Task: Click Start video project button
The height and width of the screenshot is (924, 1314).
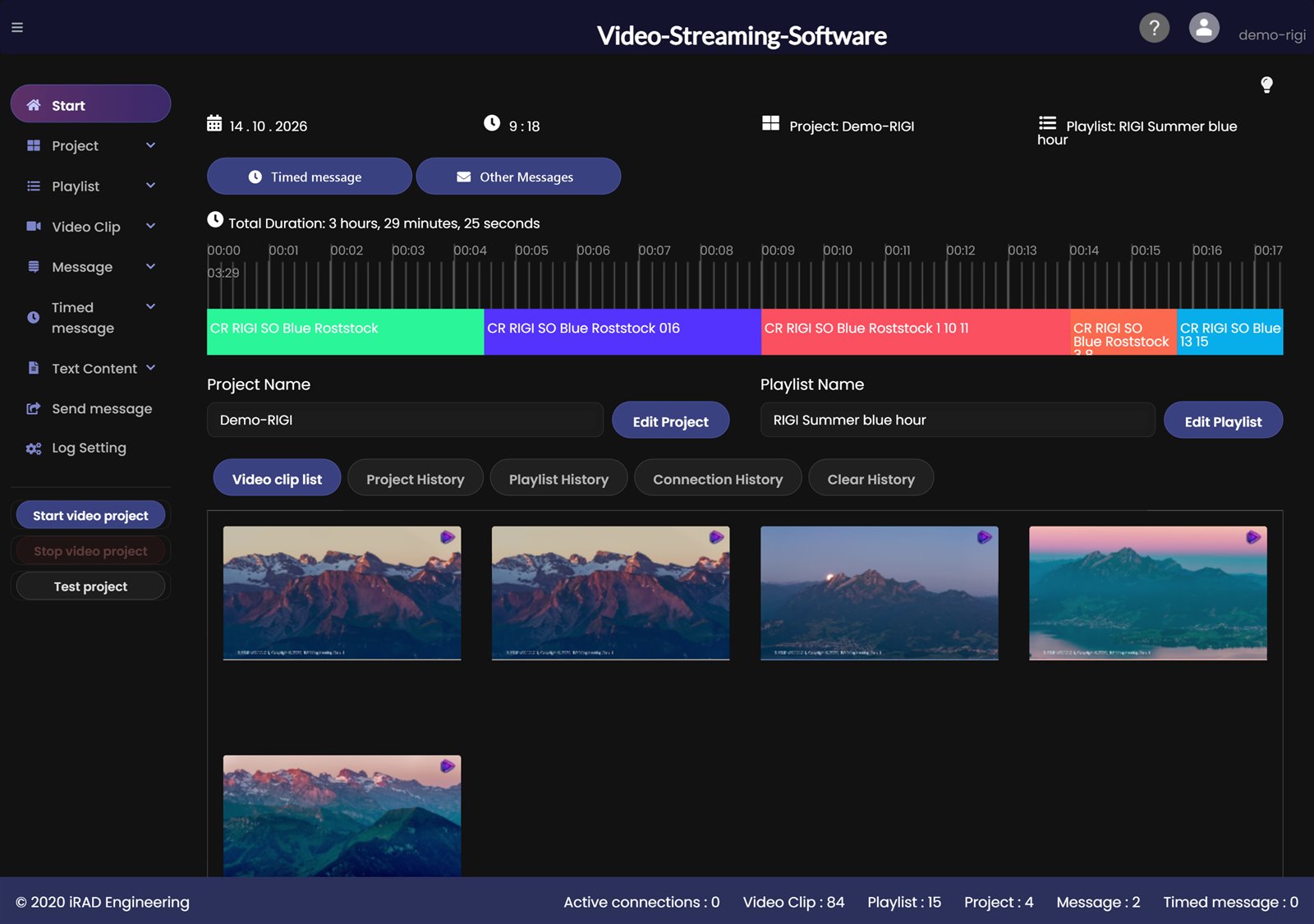Action: (90, 515)
